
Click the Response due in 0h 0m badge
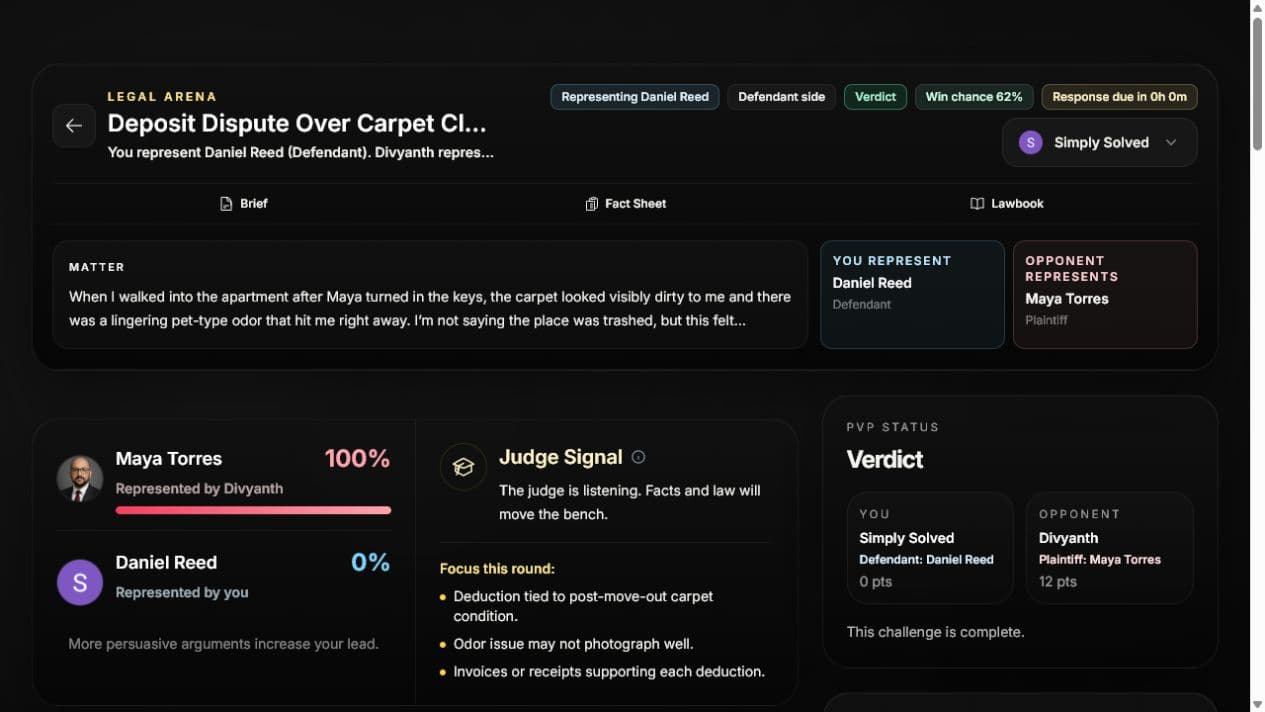pos(1119,97)
